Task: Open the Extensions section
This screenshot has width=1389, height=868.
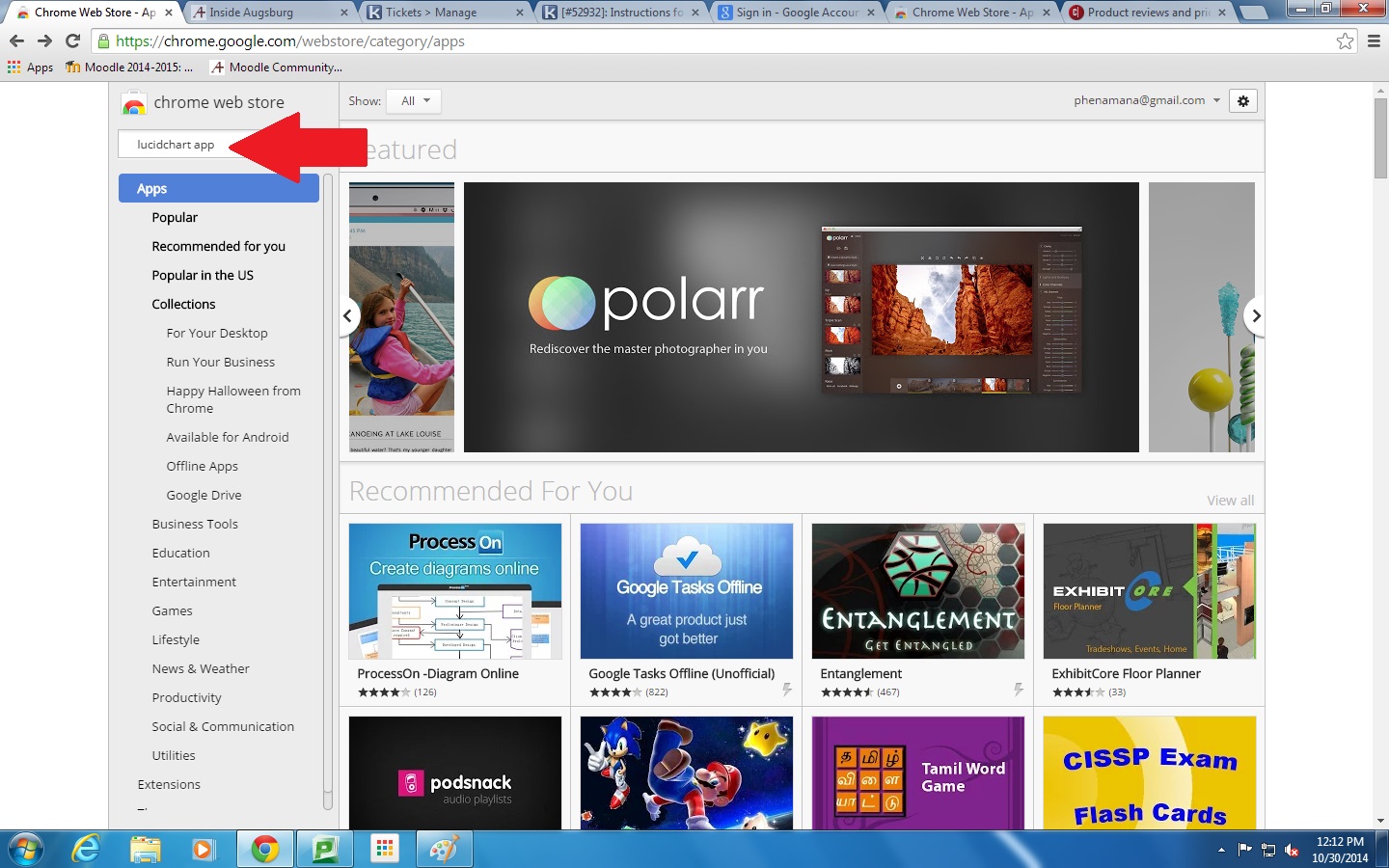Action: click(169, 785)
